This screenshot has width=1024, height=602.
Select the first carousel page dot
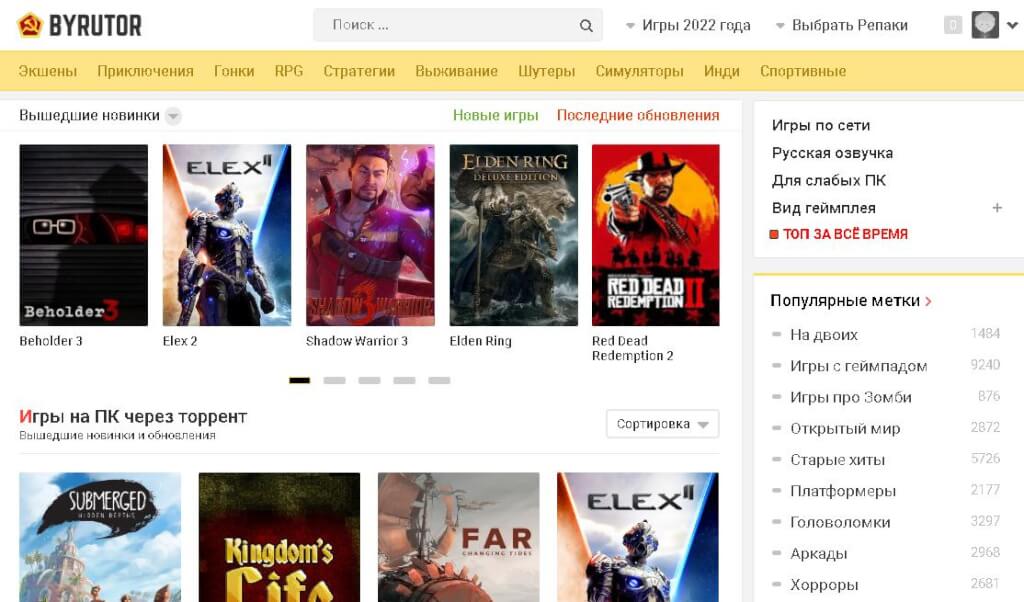(300, 380)
